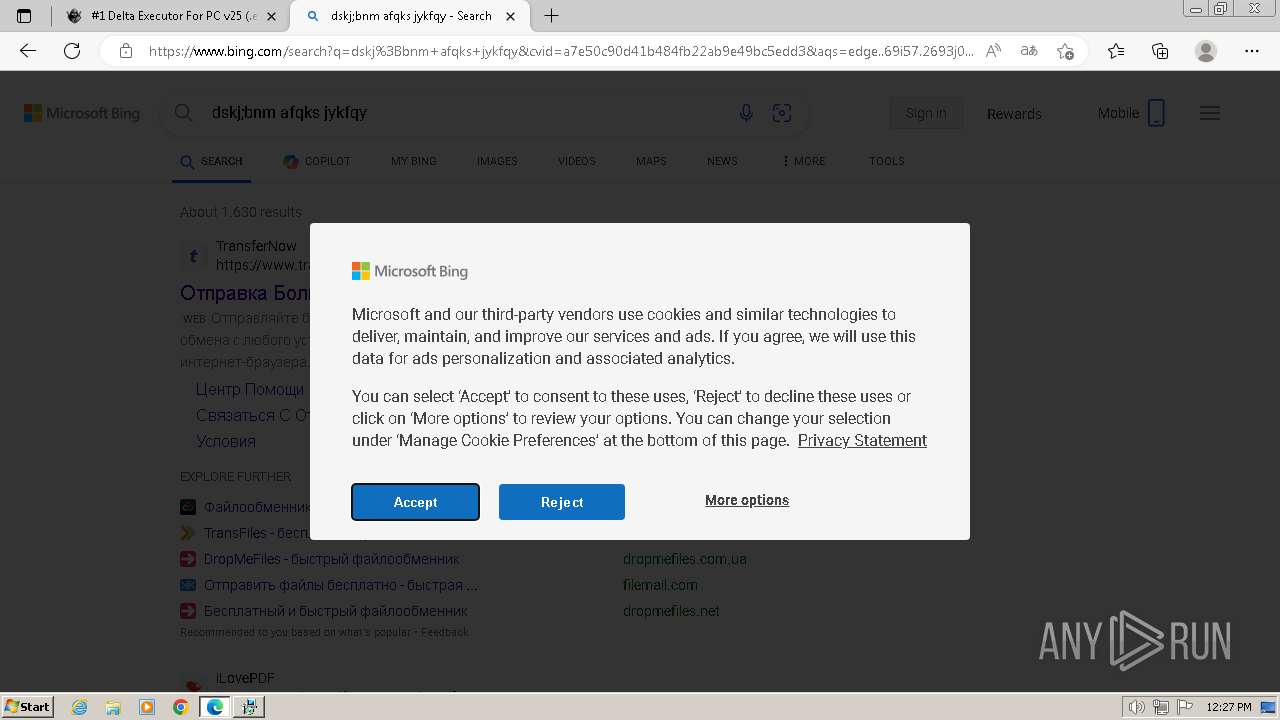Image resolution: width=1280 pixels, height=720 pixels.
Task: Open Бесплатный и быстрый файлообменник result
Action: point(335,611)
